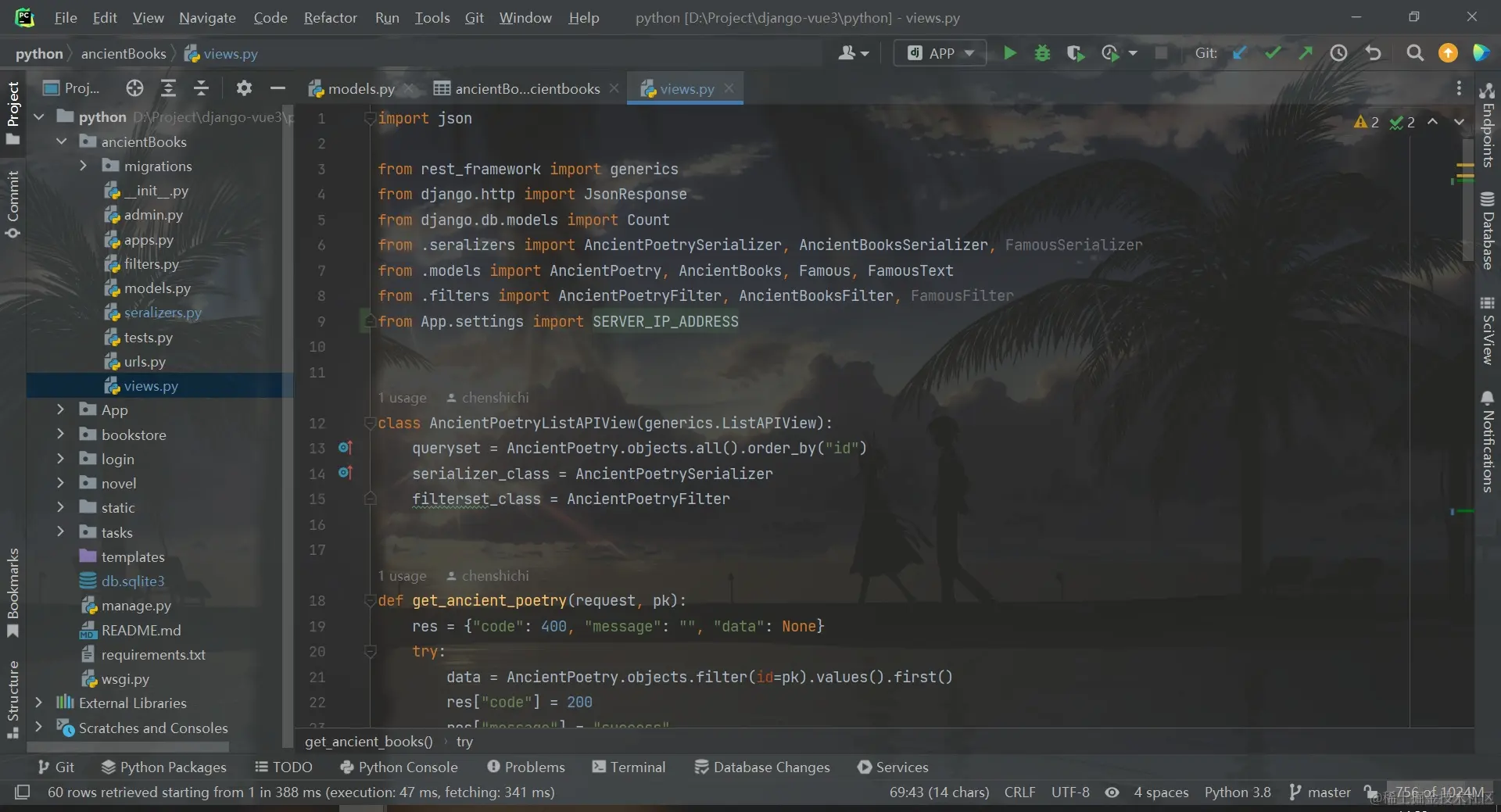Select opened file in Project tree

134,88
